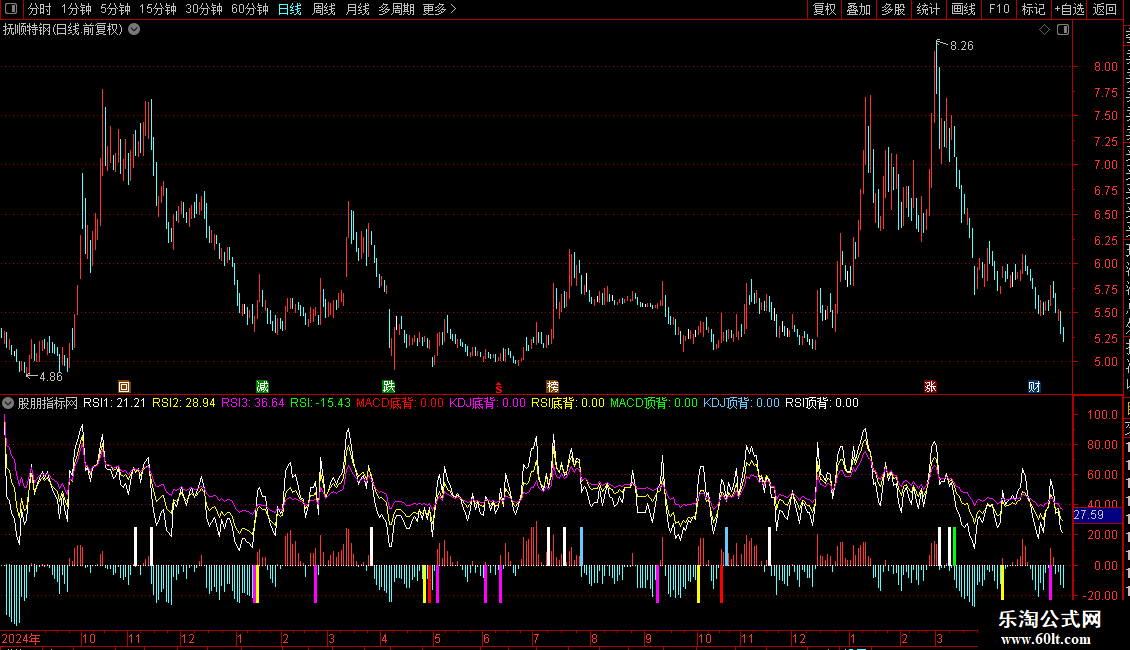1130x650 pixels.
Task: Expand the 更多 period options
Action: coord(439,9)
